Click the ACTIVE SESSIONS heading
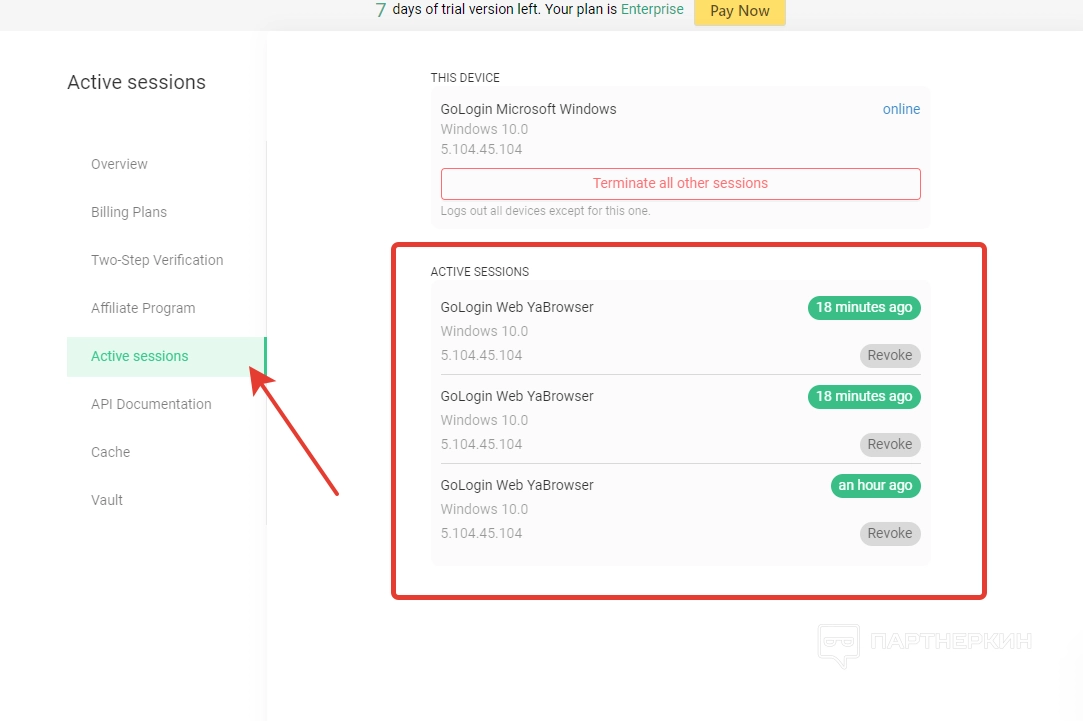 (x=479, y=271)
